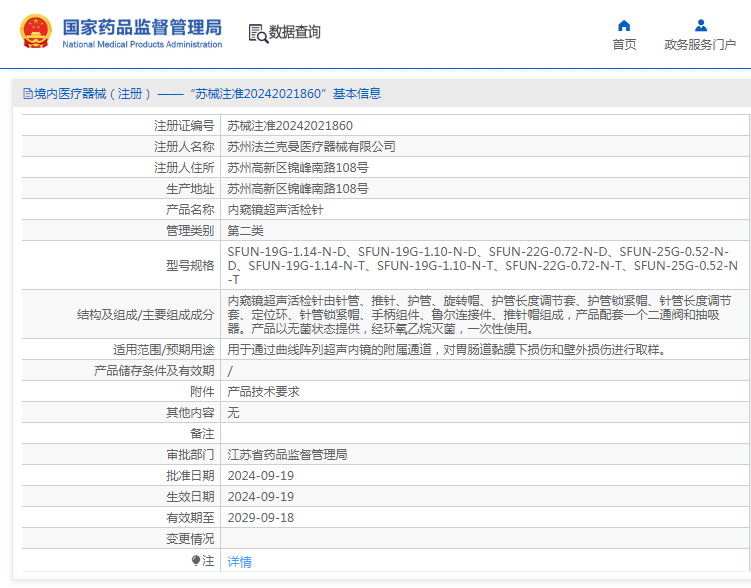Go to 首页 text link
The image size is (751, 588).
(624, 45)
